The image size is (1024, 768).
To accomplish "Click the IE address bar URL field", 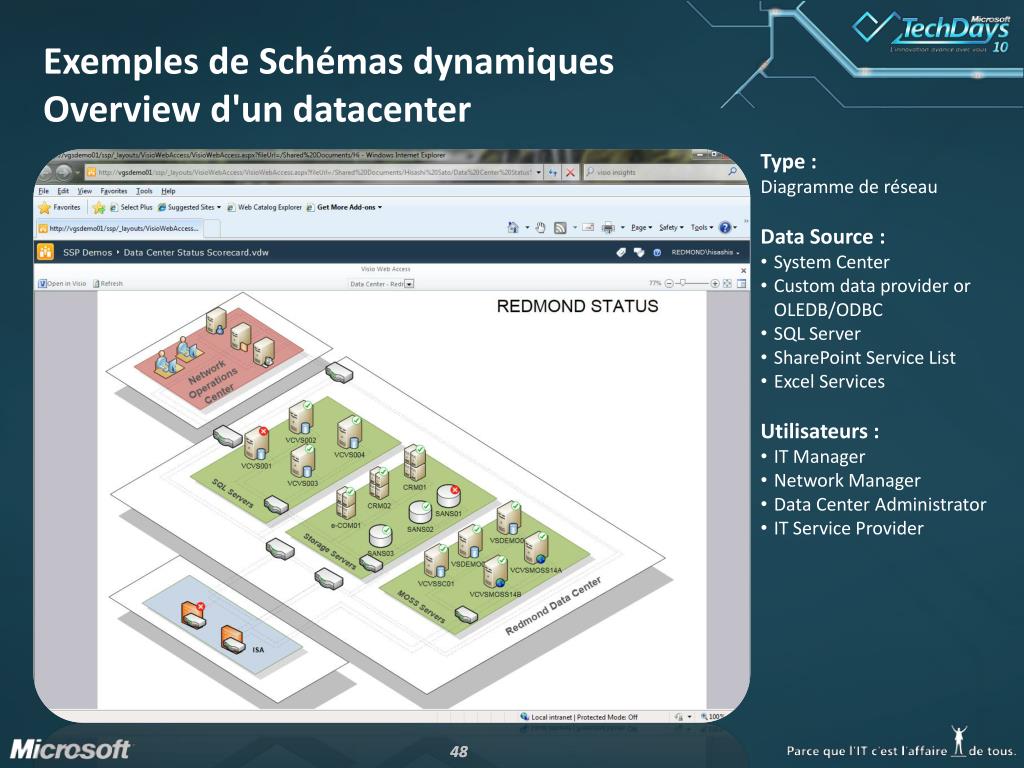I will click(314, 172).
